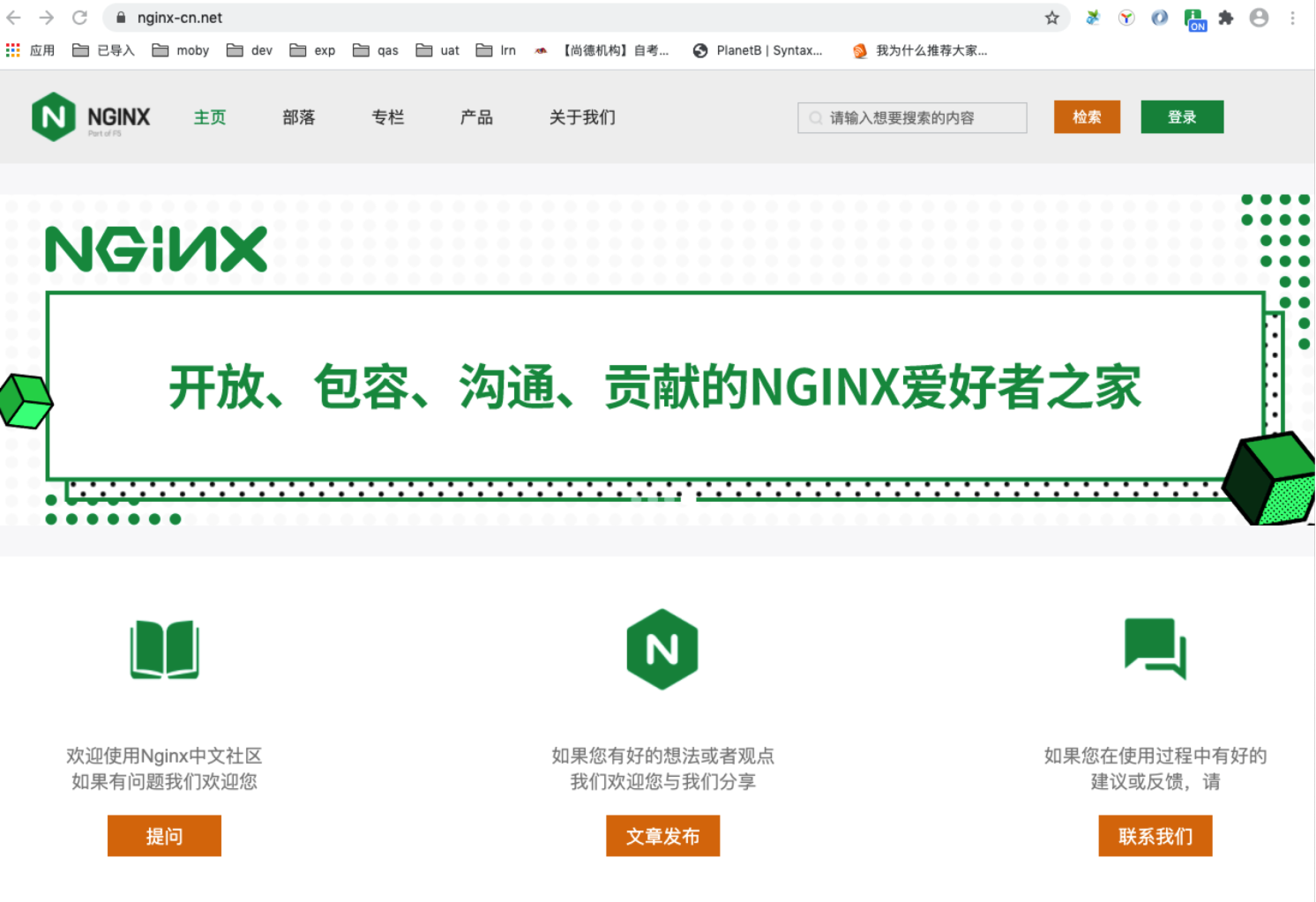1316x902 pixels.
Task: Open the moby bookmarks folder
Action: coord(181,50)
